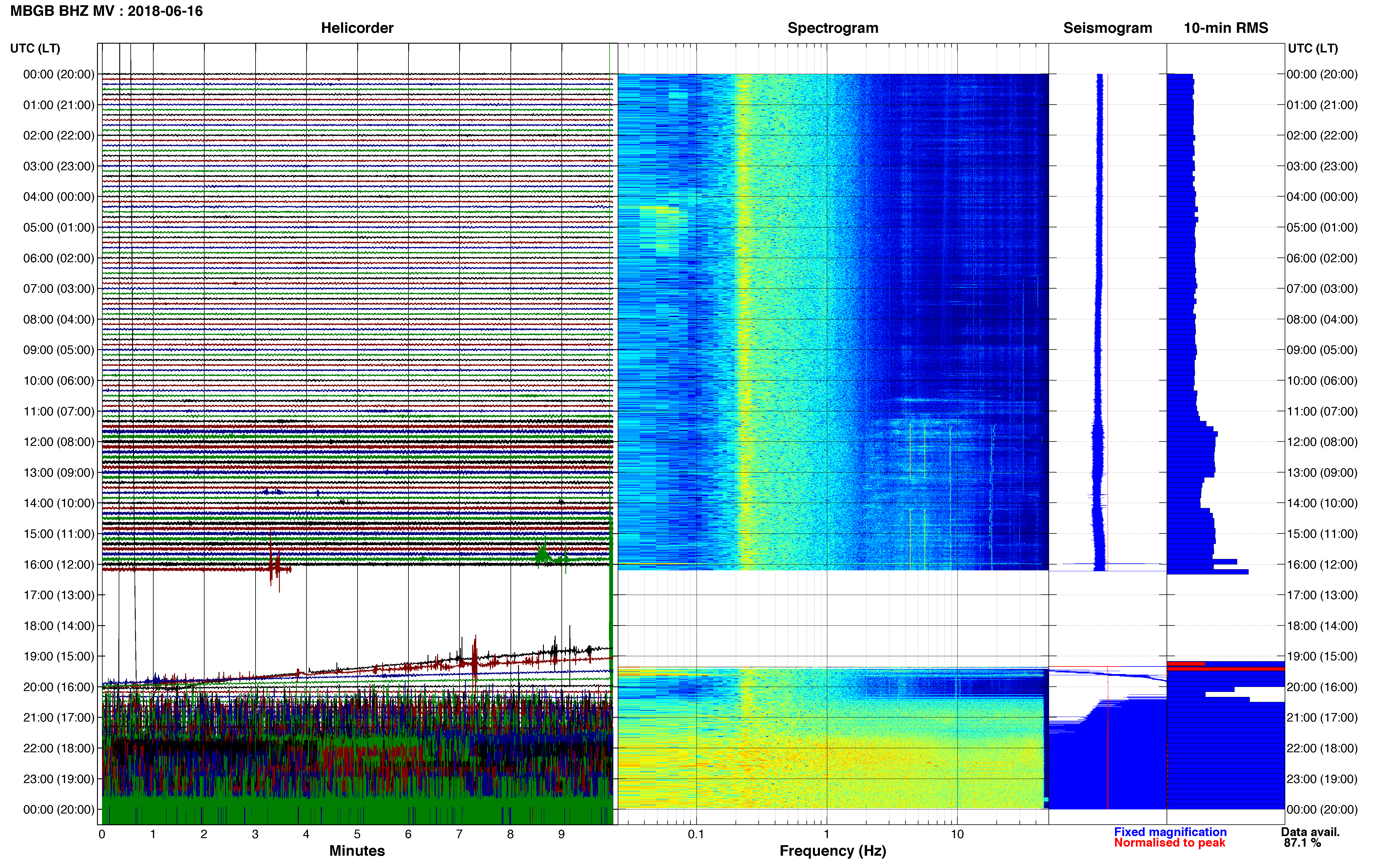Click '04:00 (00:00)' on the Helicorder time axis

(x=59, y=196)
